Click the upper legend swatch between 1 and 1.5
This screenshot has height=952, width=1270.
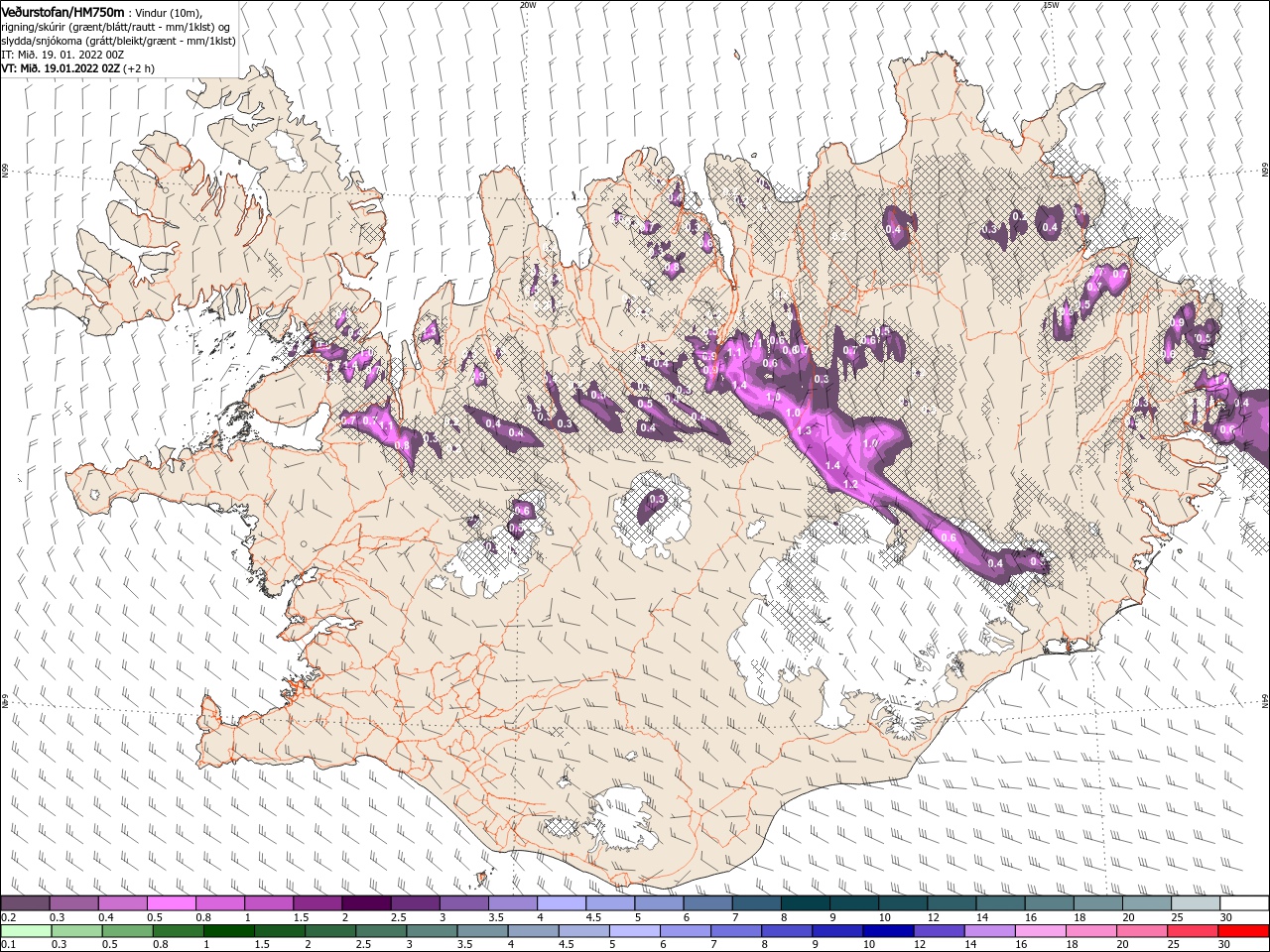pos(268,902)
